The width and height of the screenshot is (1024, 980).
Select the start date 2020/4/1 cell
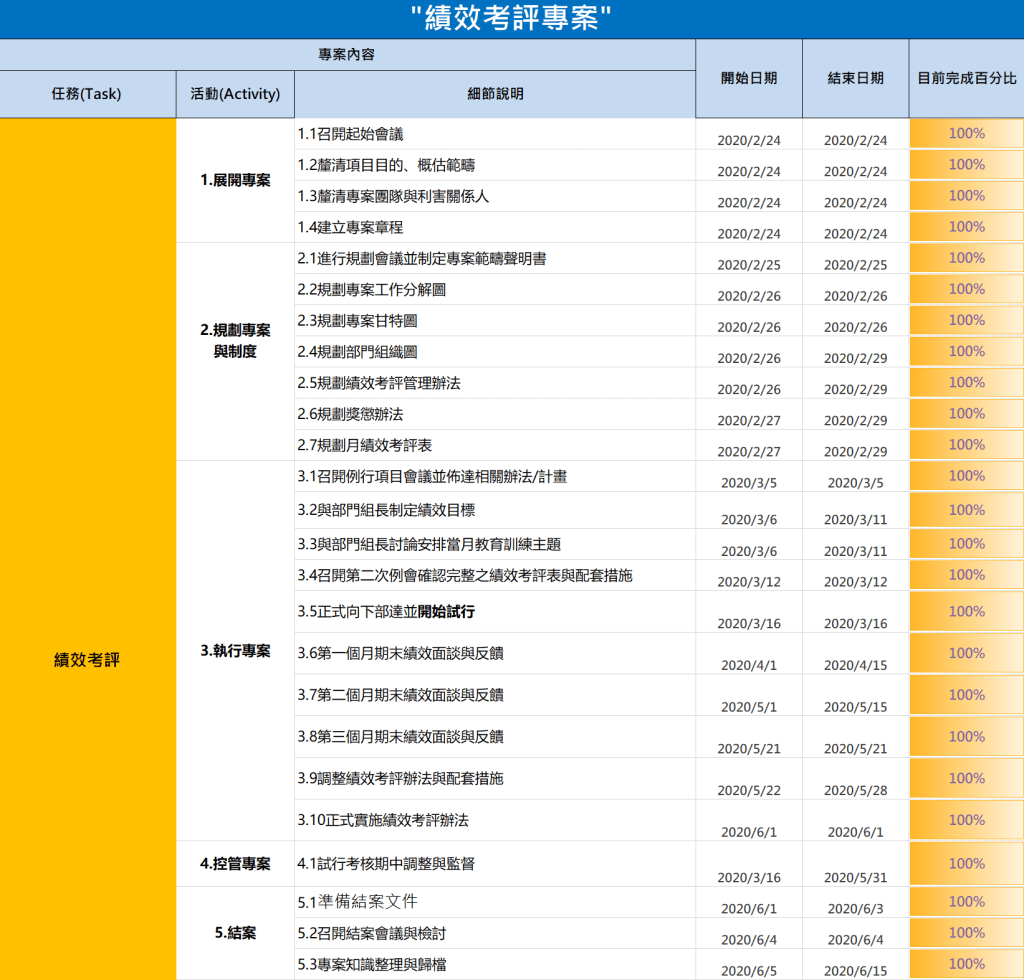coord(748,664)
